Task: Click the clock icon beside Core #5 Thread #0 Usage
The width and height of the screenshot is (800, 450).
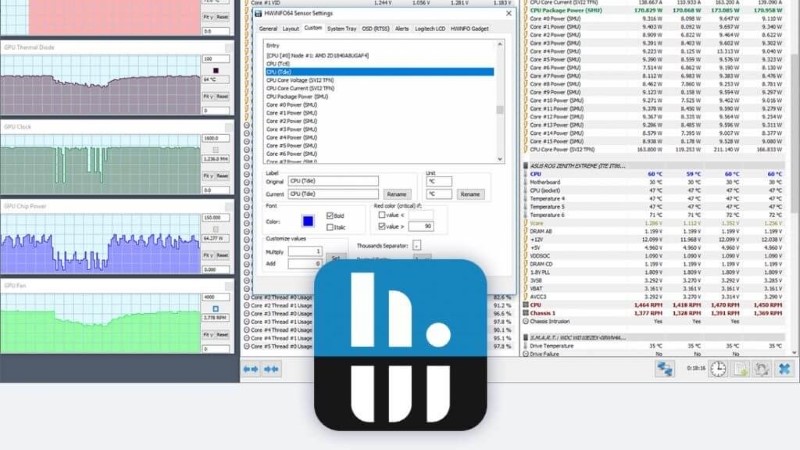Action: pyautogui.click(x=246, y=346)
